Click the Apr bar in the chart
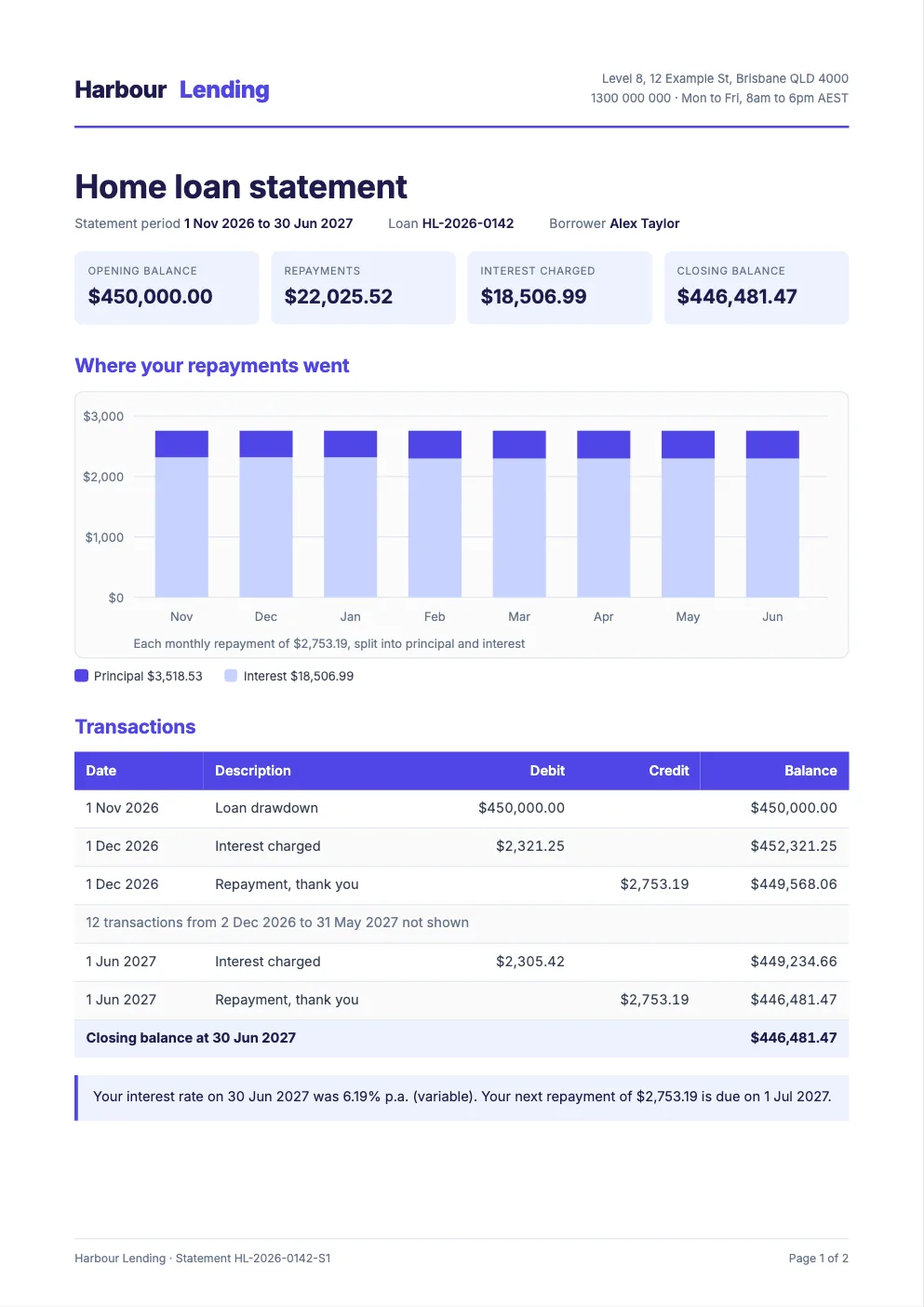924x1307 pixels. 604,514
